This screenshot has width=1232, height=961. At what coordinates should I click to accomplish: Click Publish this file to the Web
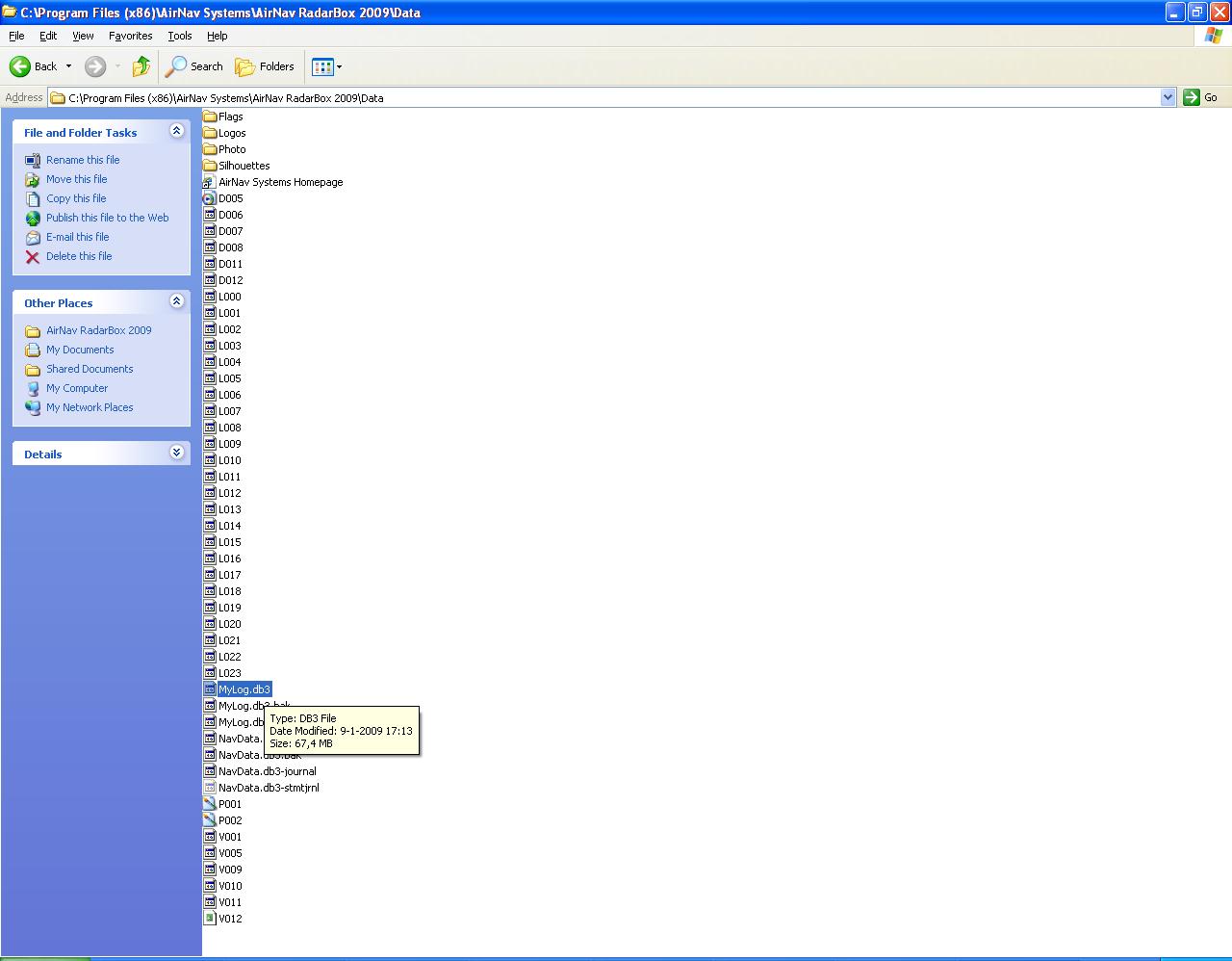(108, 218)
